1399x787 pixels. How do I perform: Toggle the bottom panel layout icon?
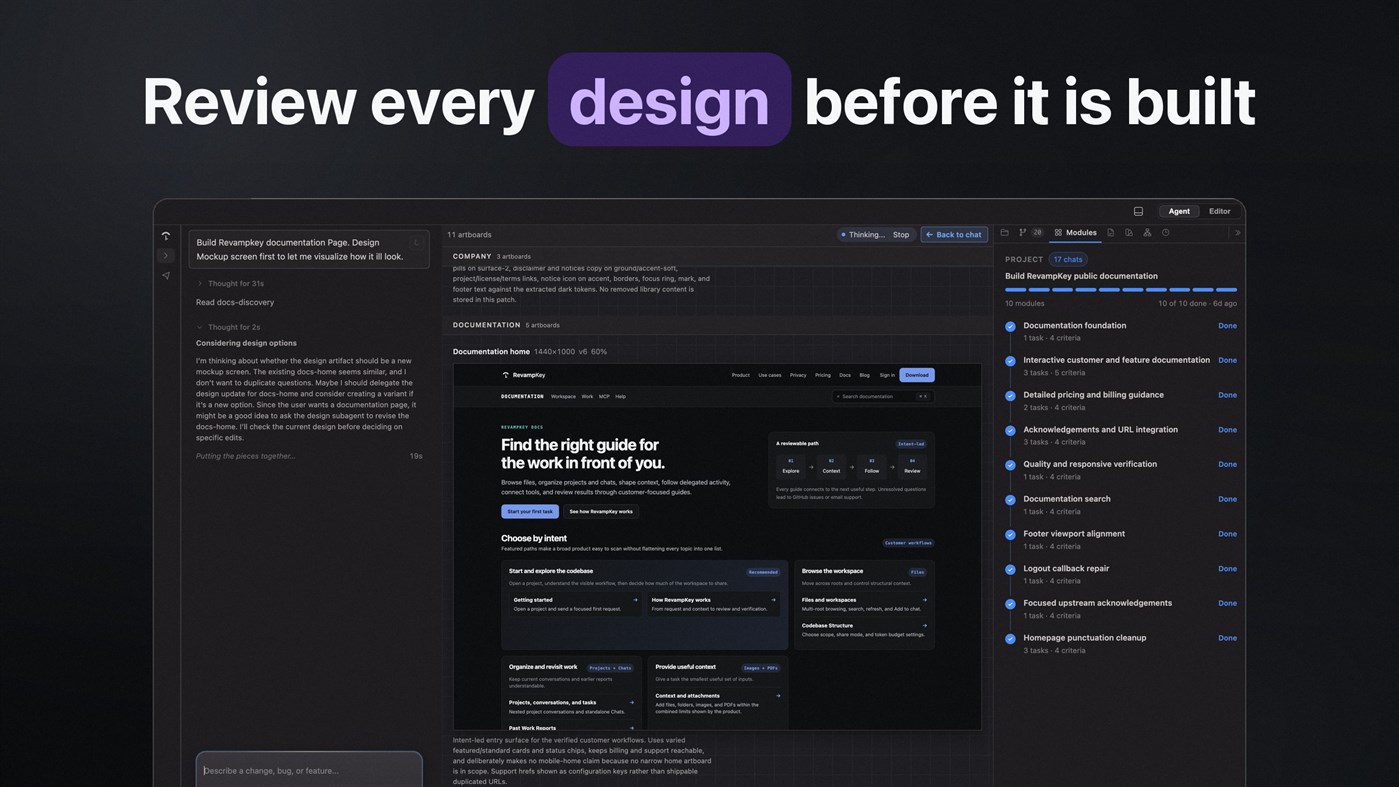1138,211
